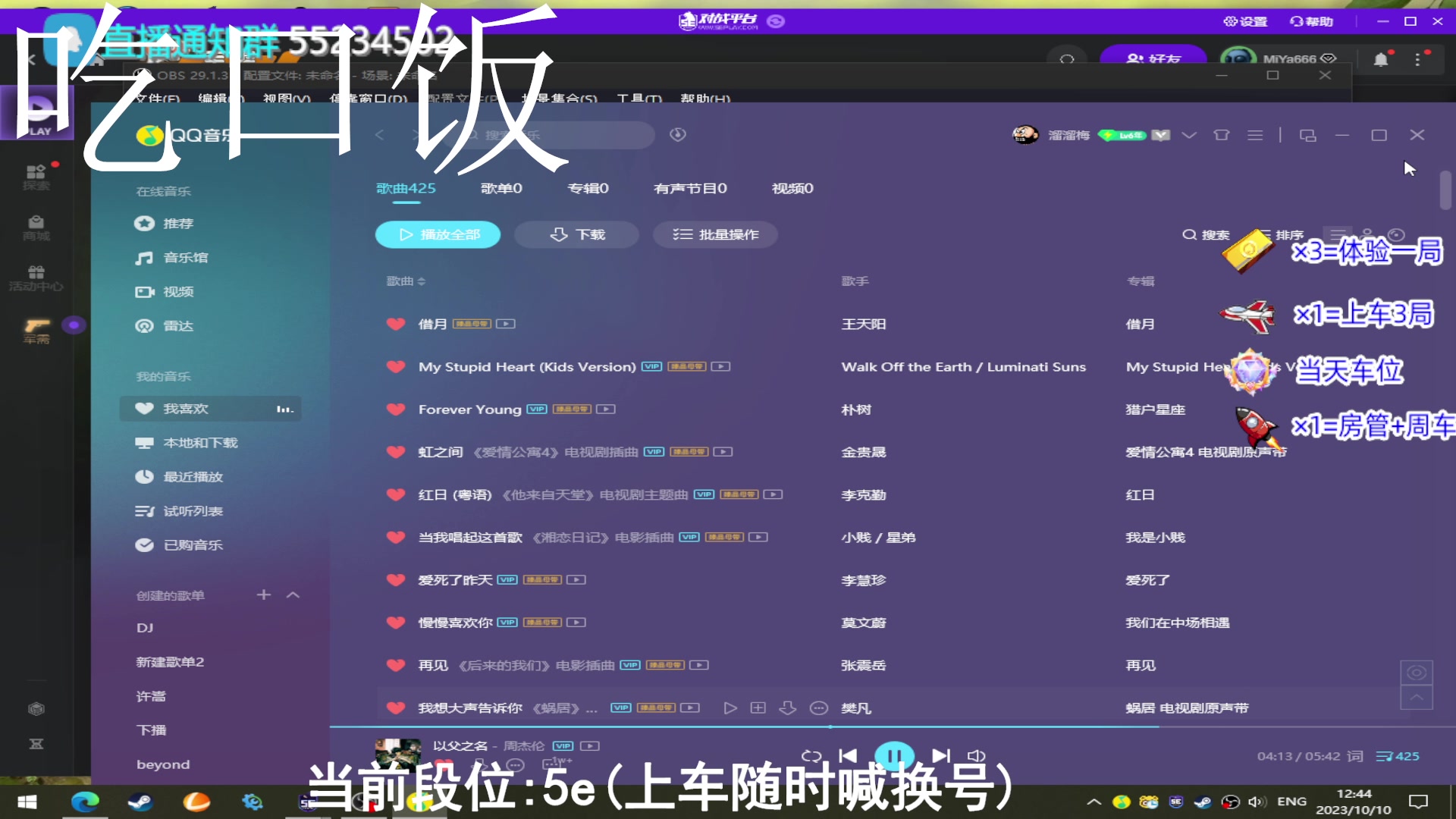Screen dimensions: 1456x819
Task: Click the playback progress bar
Action: (x=893, y=726)
